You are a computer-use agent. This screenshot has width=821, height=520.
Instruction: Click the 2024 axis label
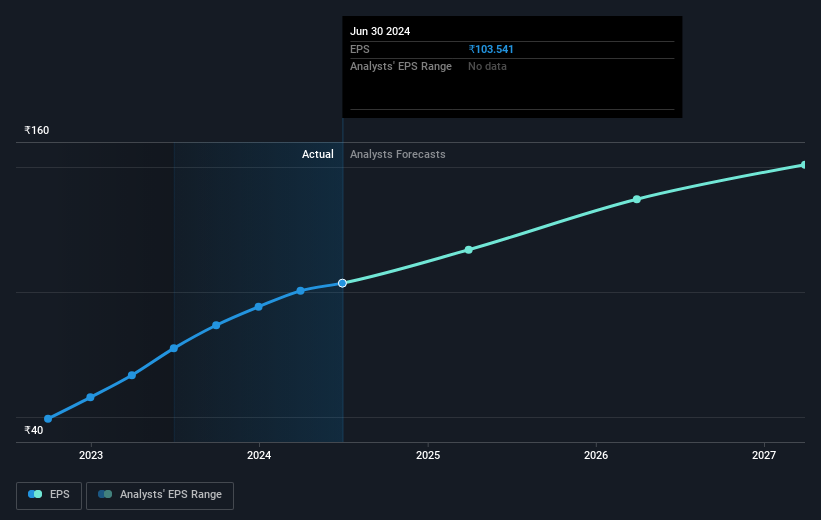(x=259, y=456)
